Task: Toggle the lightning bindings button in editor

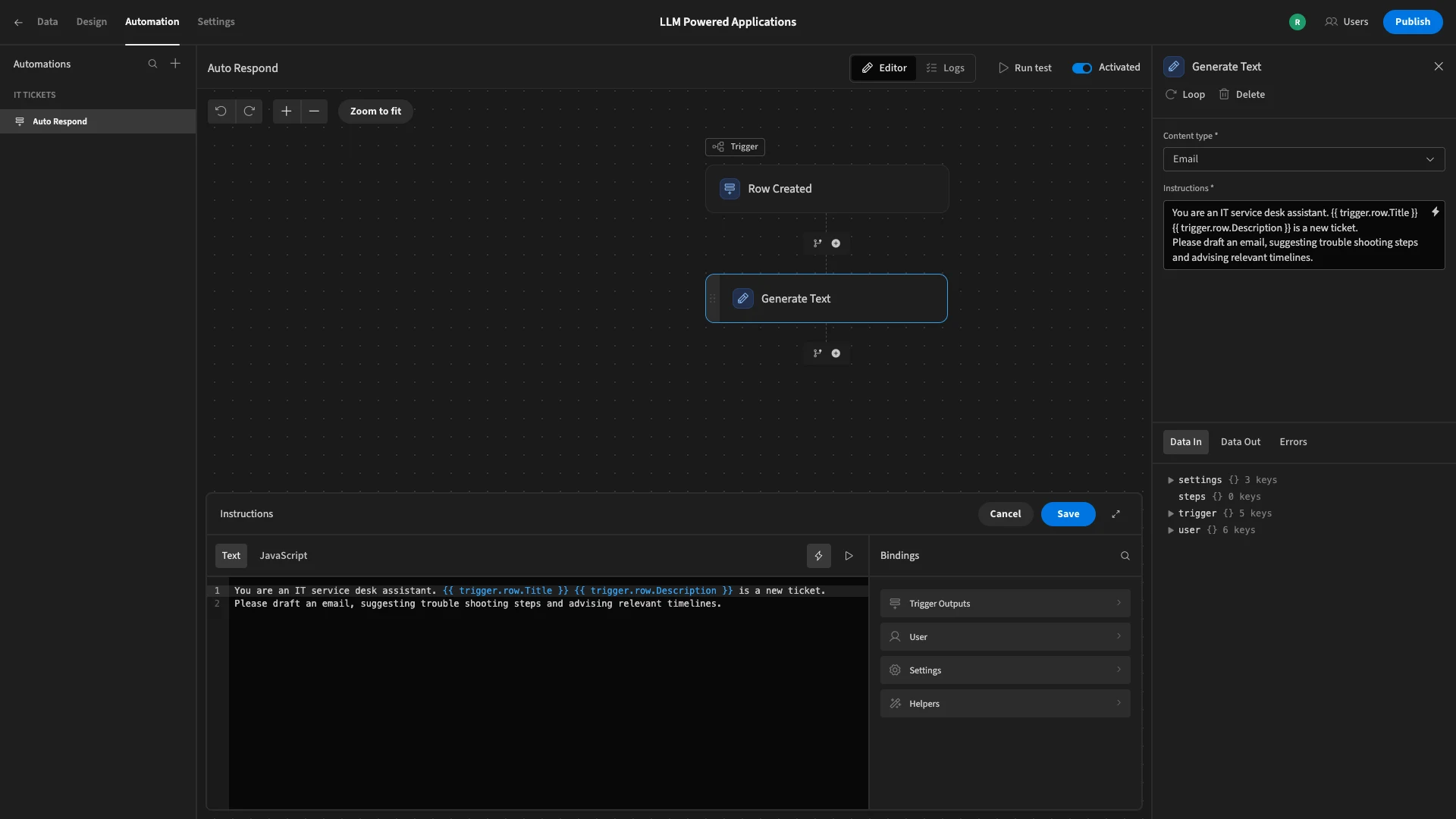Action: (818, 556)
